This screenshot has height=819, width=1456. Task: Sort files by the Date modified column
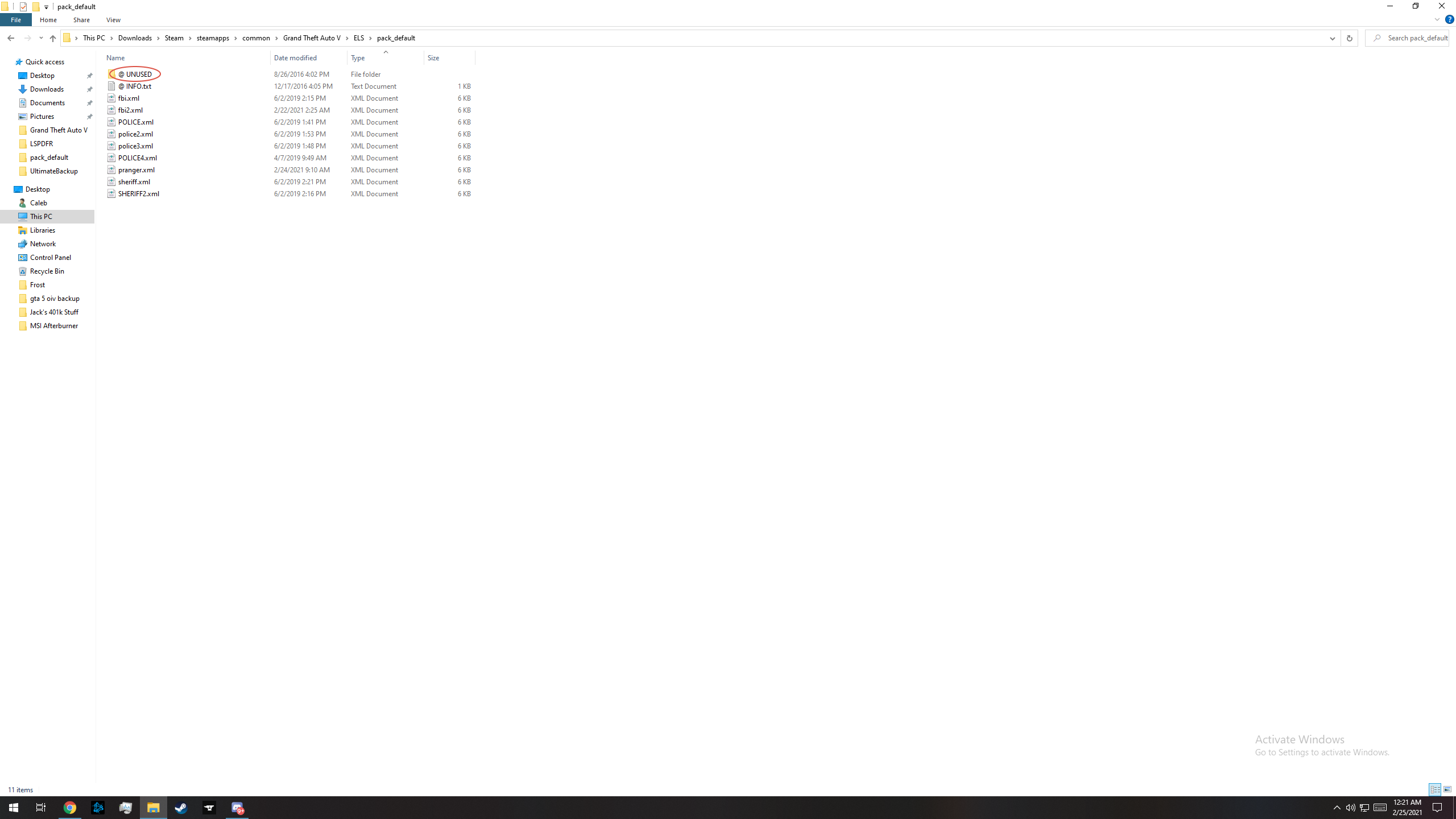tap(295, 58)
